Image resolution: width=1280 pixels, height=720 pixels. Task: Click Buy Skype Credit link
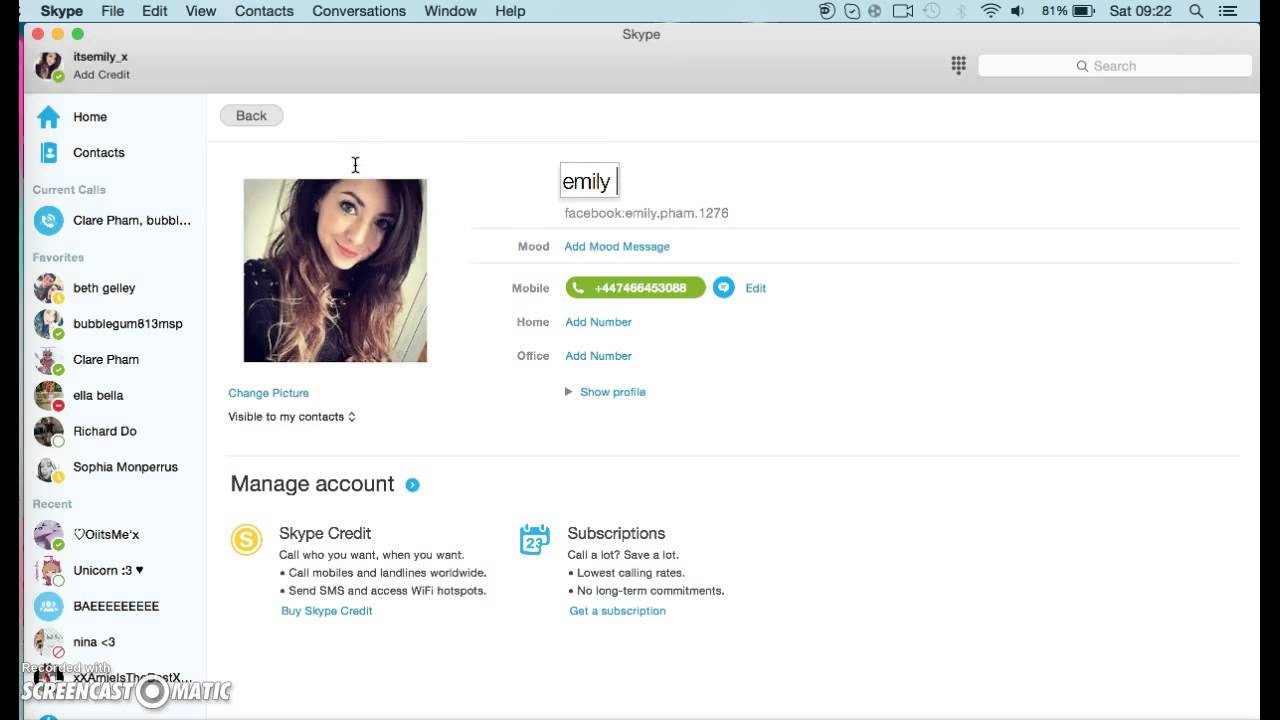point(326,611)
